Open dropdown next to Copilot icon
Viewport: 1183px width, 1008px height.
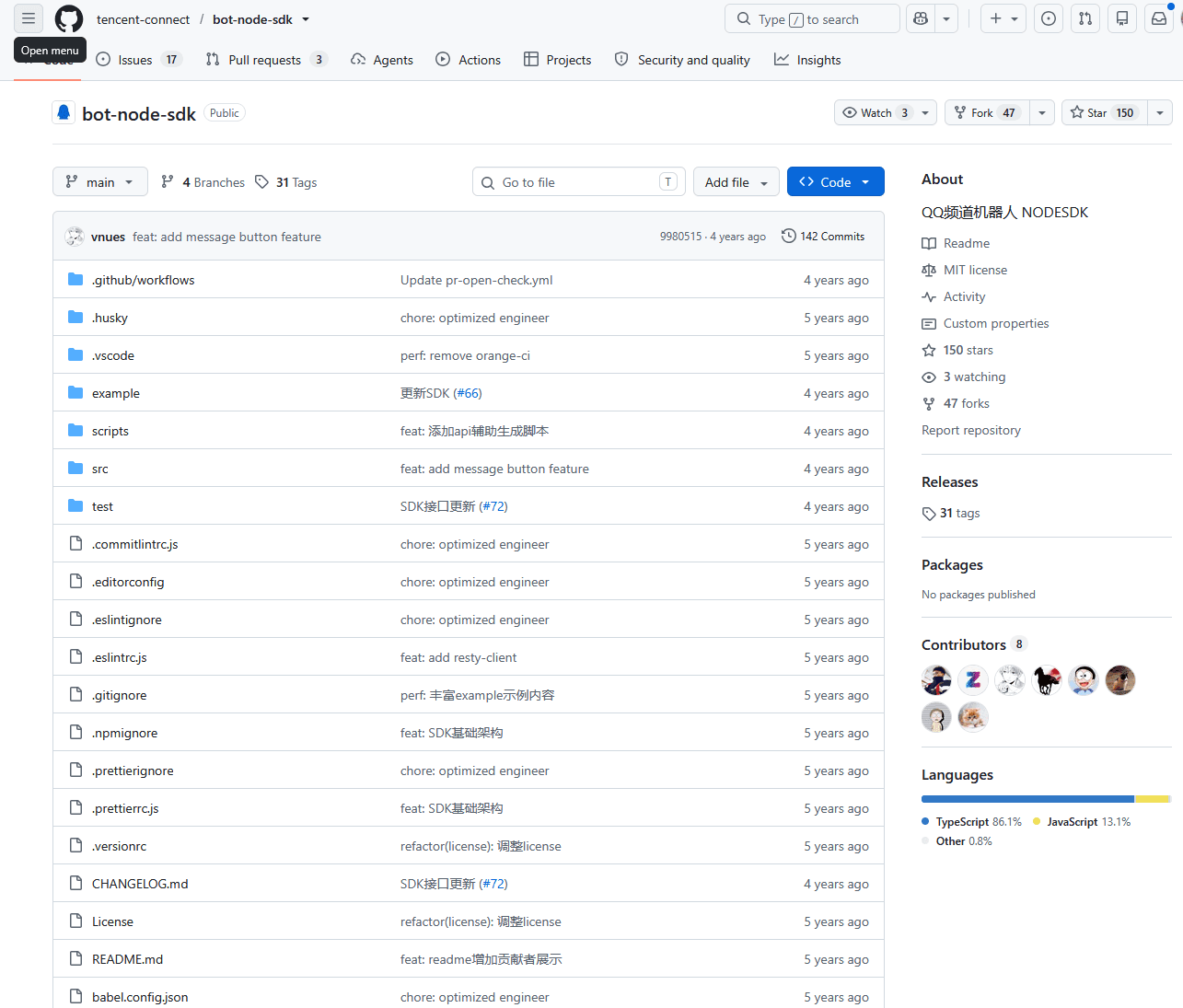(946, 18)
